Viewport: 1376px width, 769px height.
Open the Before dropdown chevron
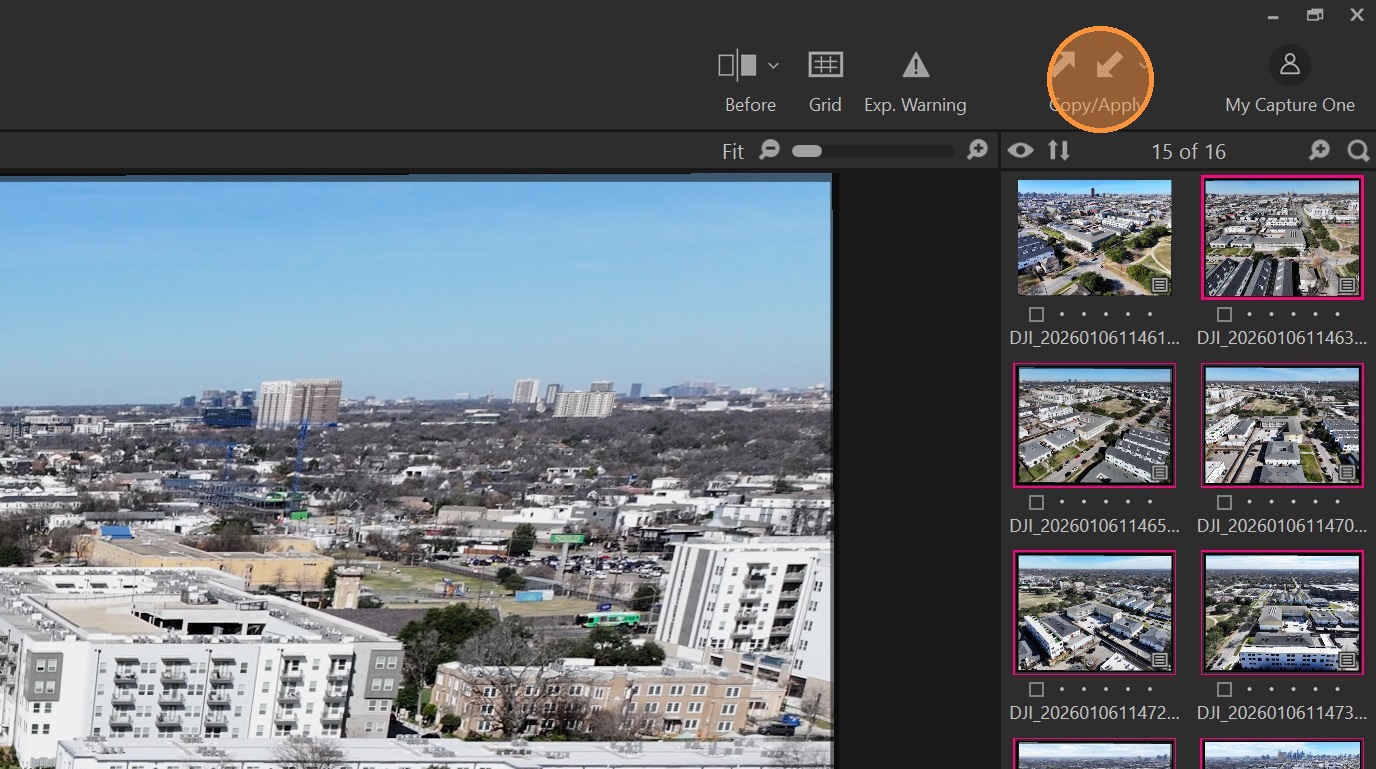point(773,66)
